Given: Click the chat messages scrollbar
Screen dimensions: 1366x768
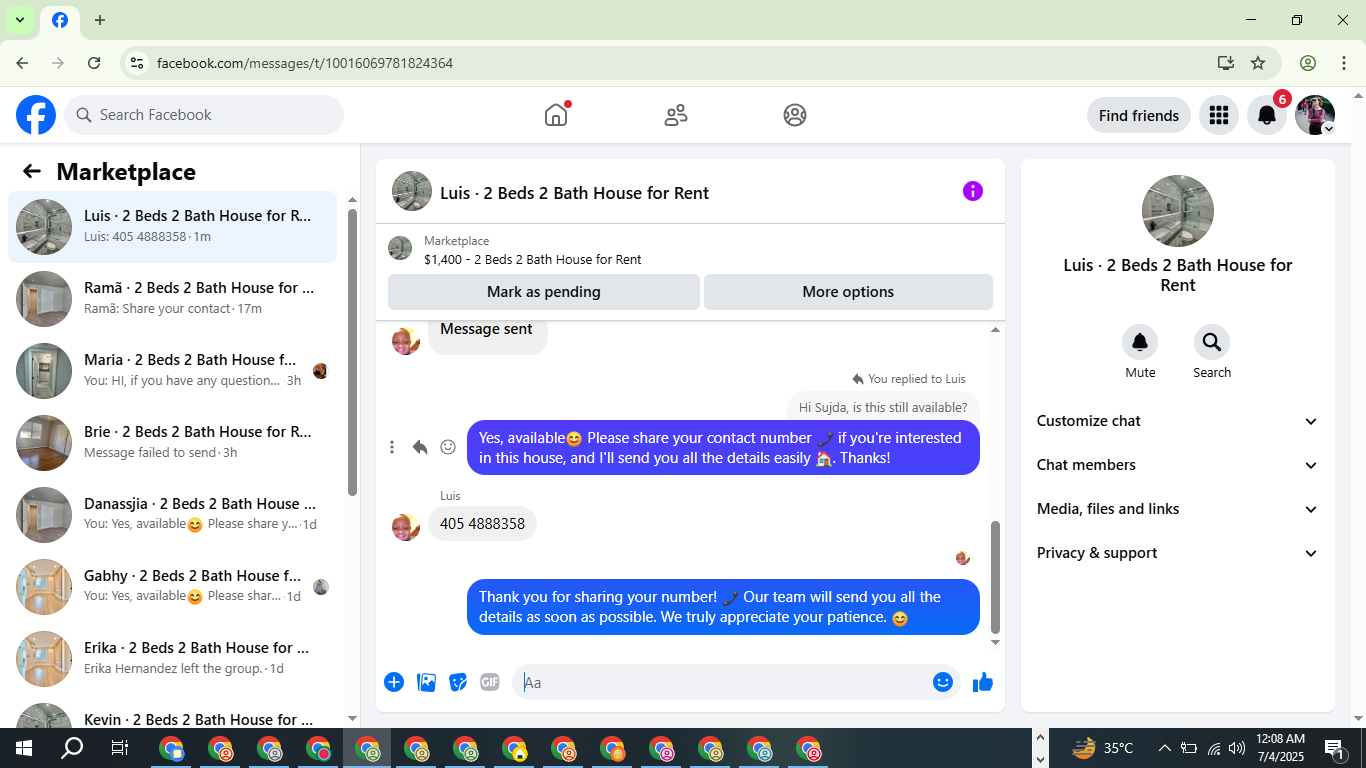Looking at the screenshot, I should click(995, 577).
